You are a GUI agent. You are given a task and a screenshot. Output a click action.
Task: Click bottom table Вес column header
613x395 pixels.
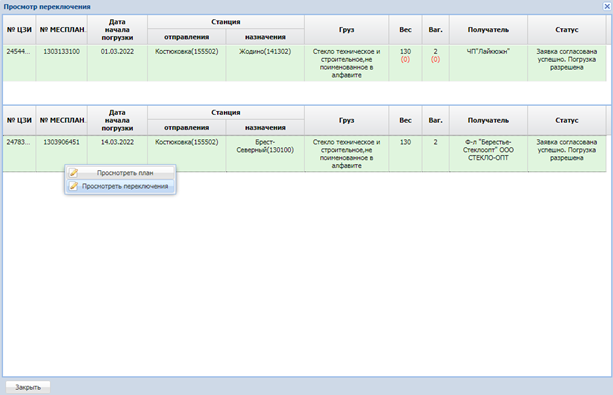point(405,120)
